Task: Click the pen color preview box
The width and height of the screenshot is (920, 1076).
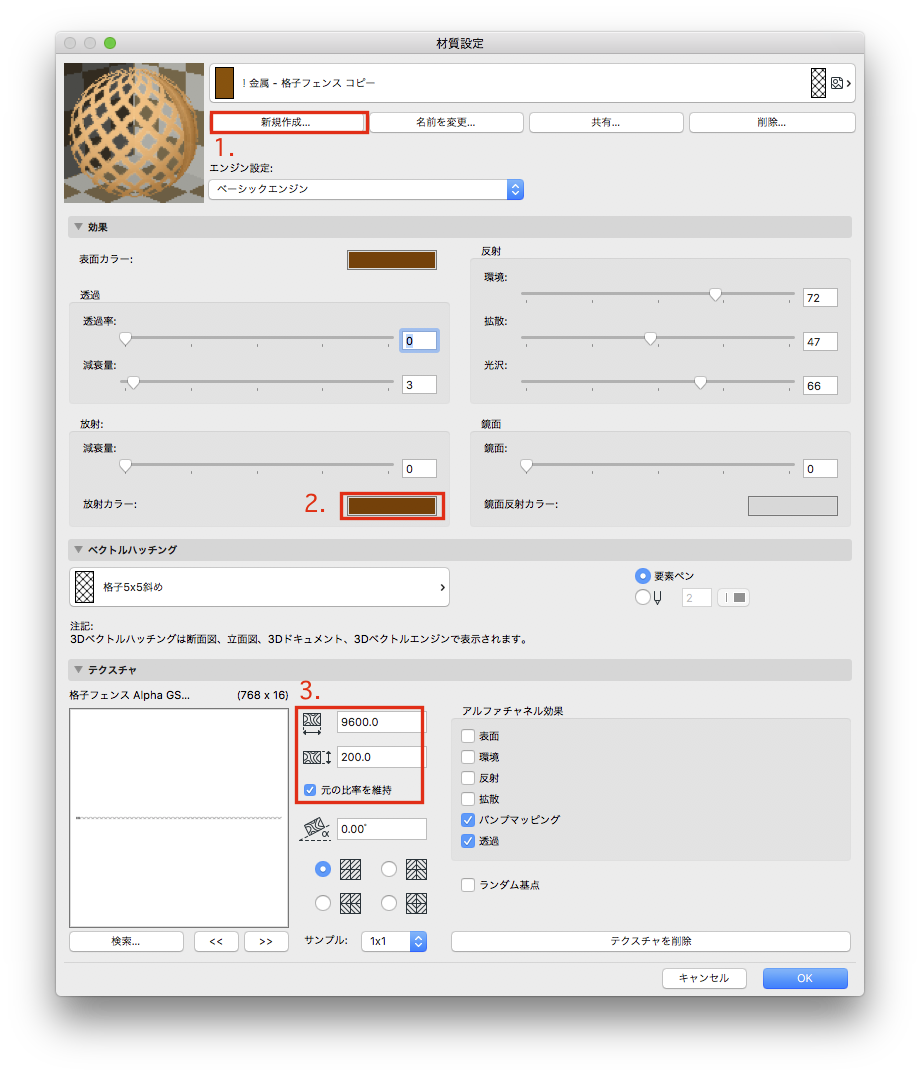Action: pos(733,598)
